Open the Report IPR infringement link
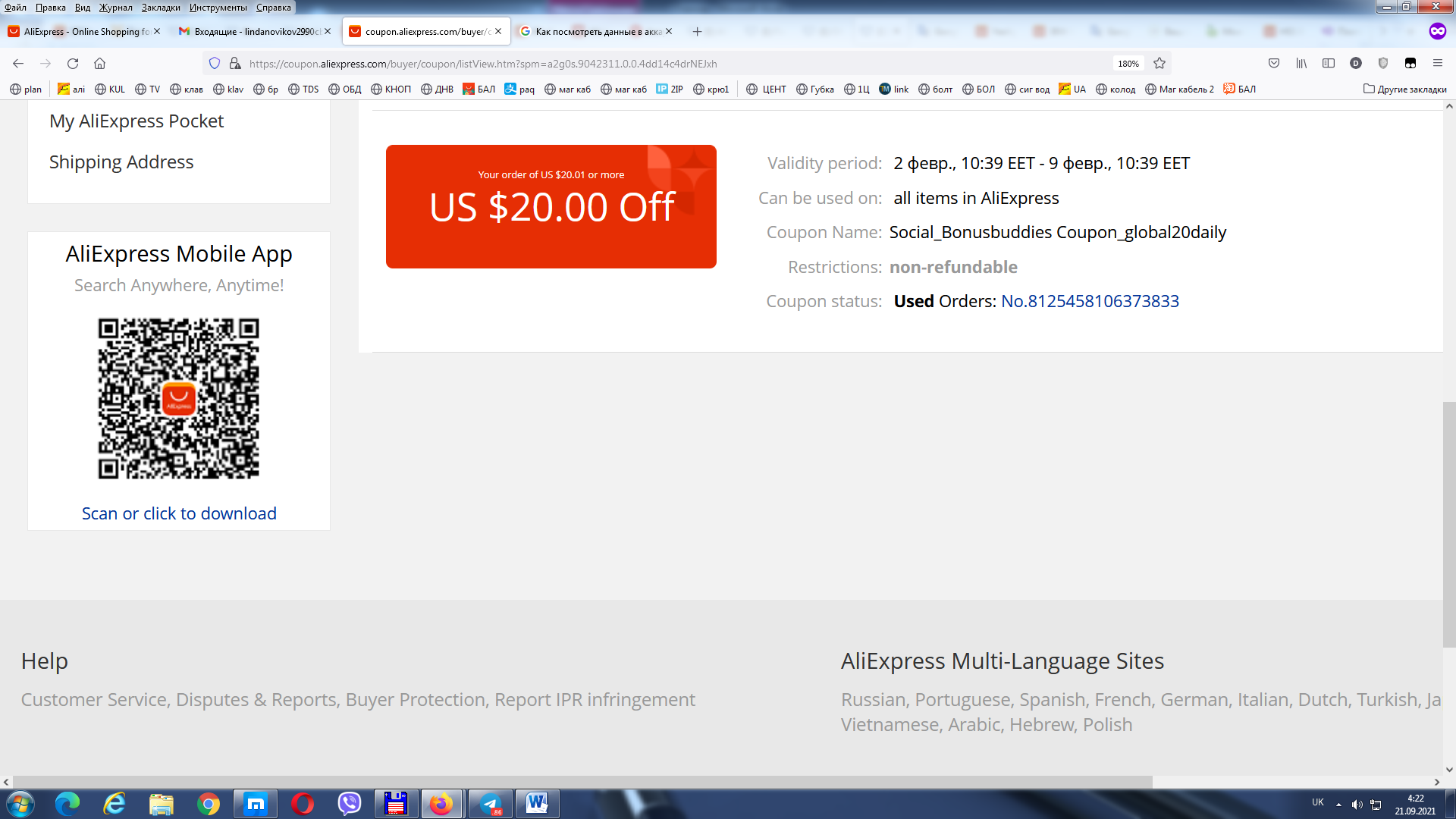Viewport: 1456px width, 819px height. tap(595, 699)
